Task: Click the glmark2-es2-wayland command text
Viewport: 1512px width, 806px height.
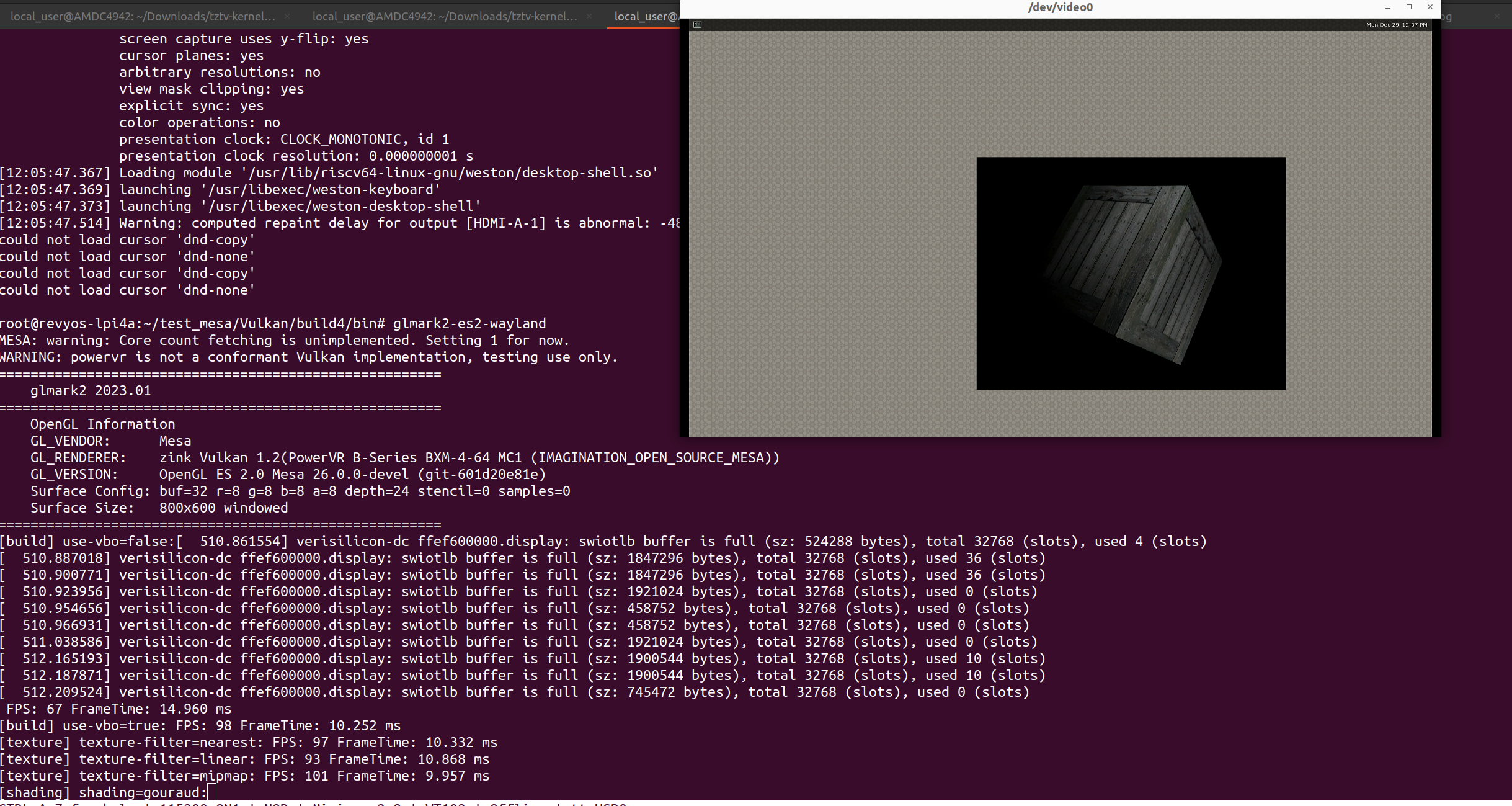Action: (x=469, y=323)
